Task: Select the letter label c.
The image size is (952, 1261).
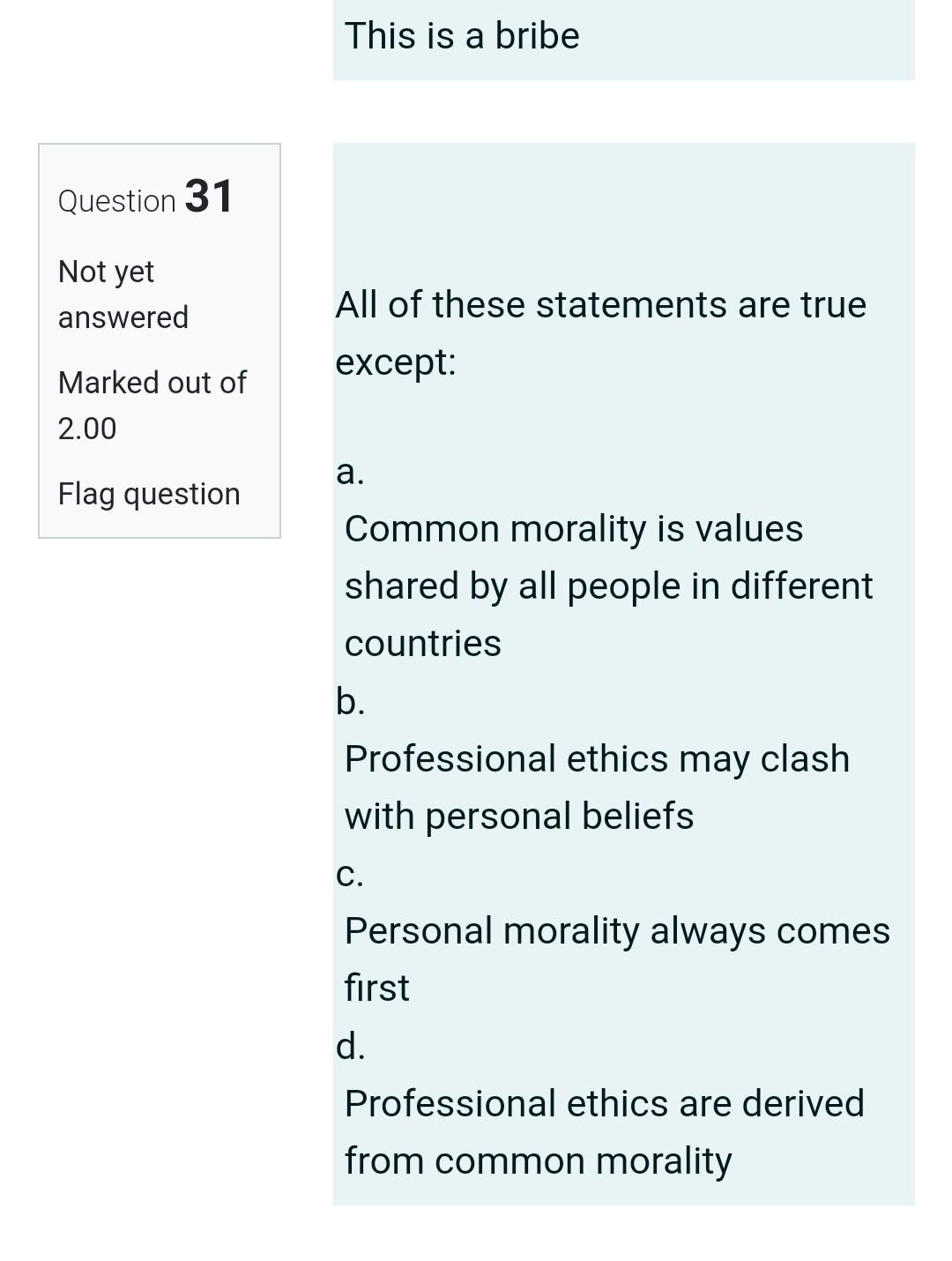Action: tap(350, 874)
